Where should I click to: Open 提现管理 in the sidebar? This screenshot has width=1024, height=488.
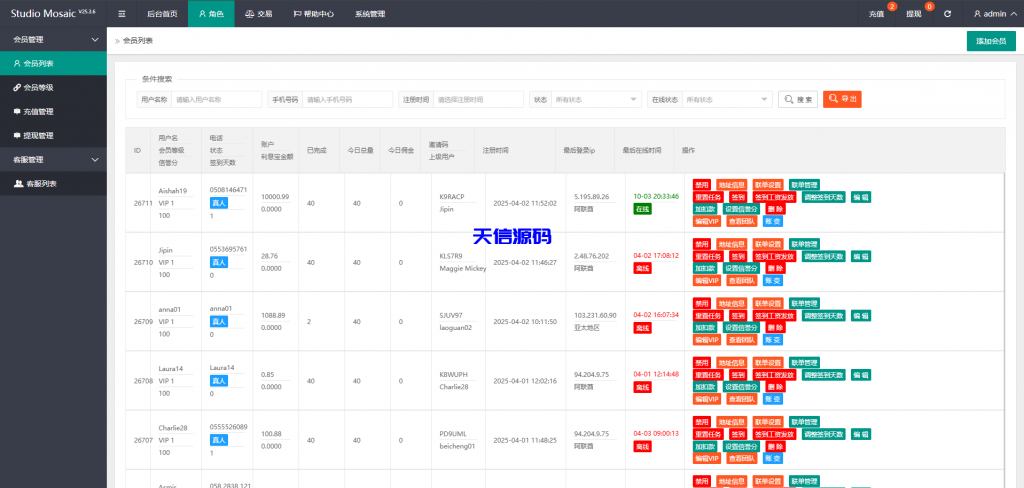(39, 135)
